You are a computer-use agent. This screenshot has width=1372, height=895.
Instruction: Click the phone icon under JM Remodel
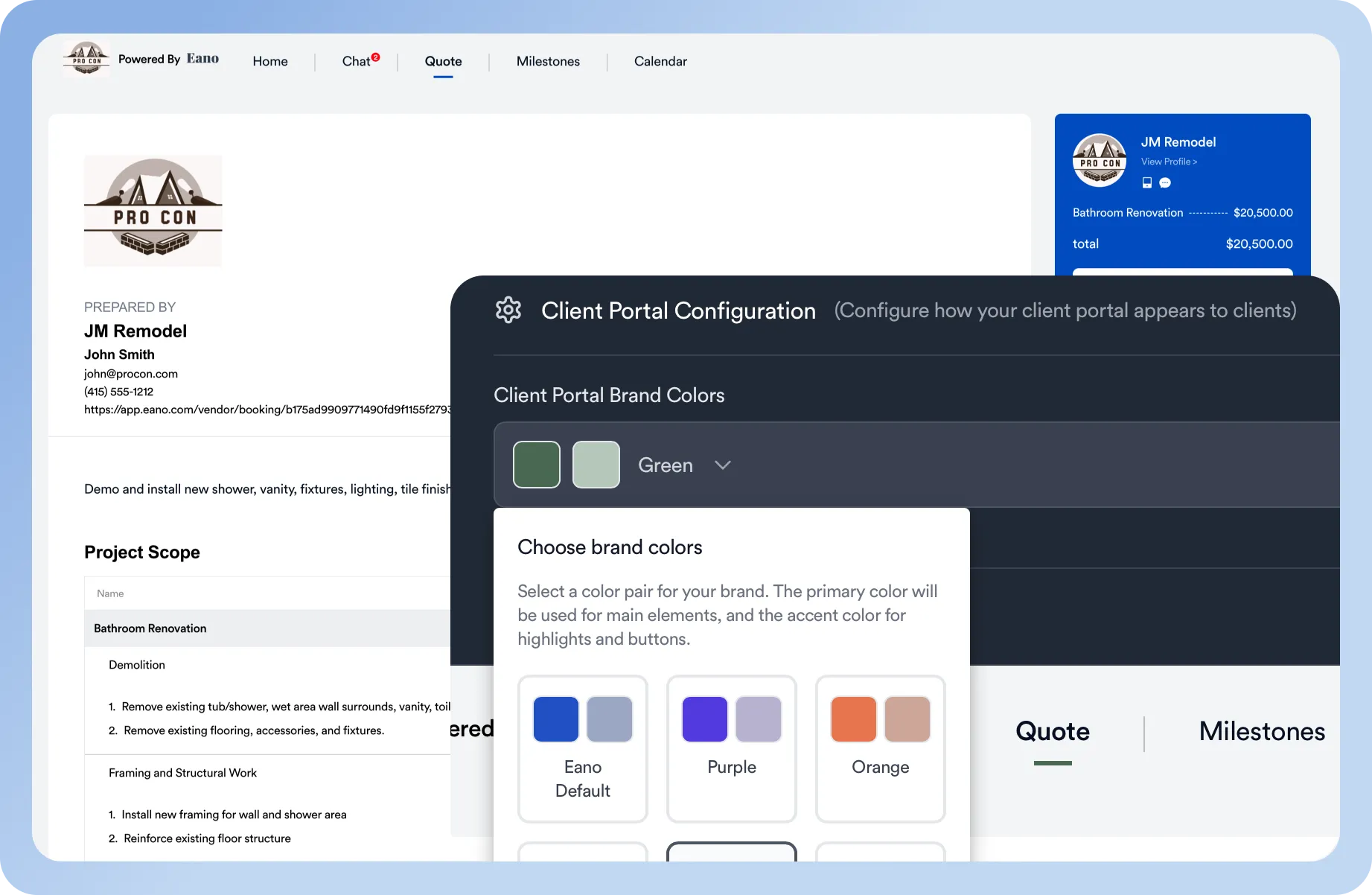[1147, 182]
